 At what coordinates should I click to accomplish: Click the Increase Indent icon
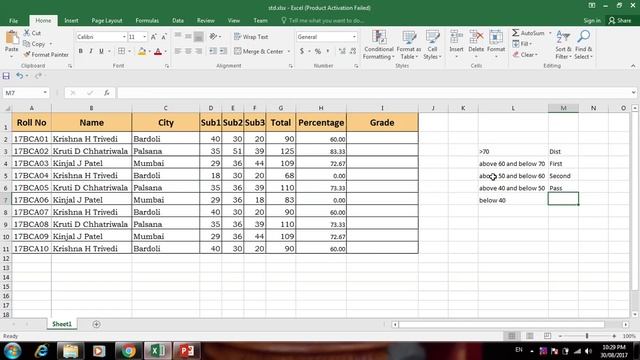(223, 51)
